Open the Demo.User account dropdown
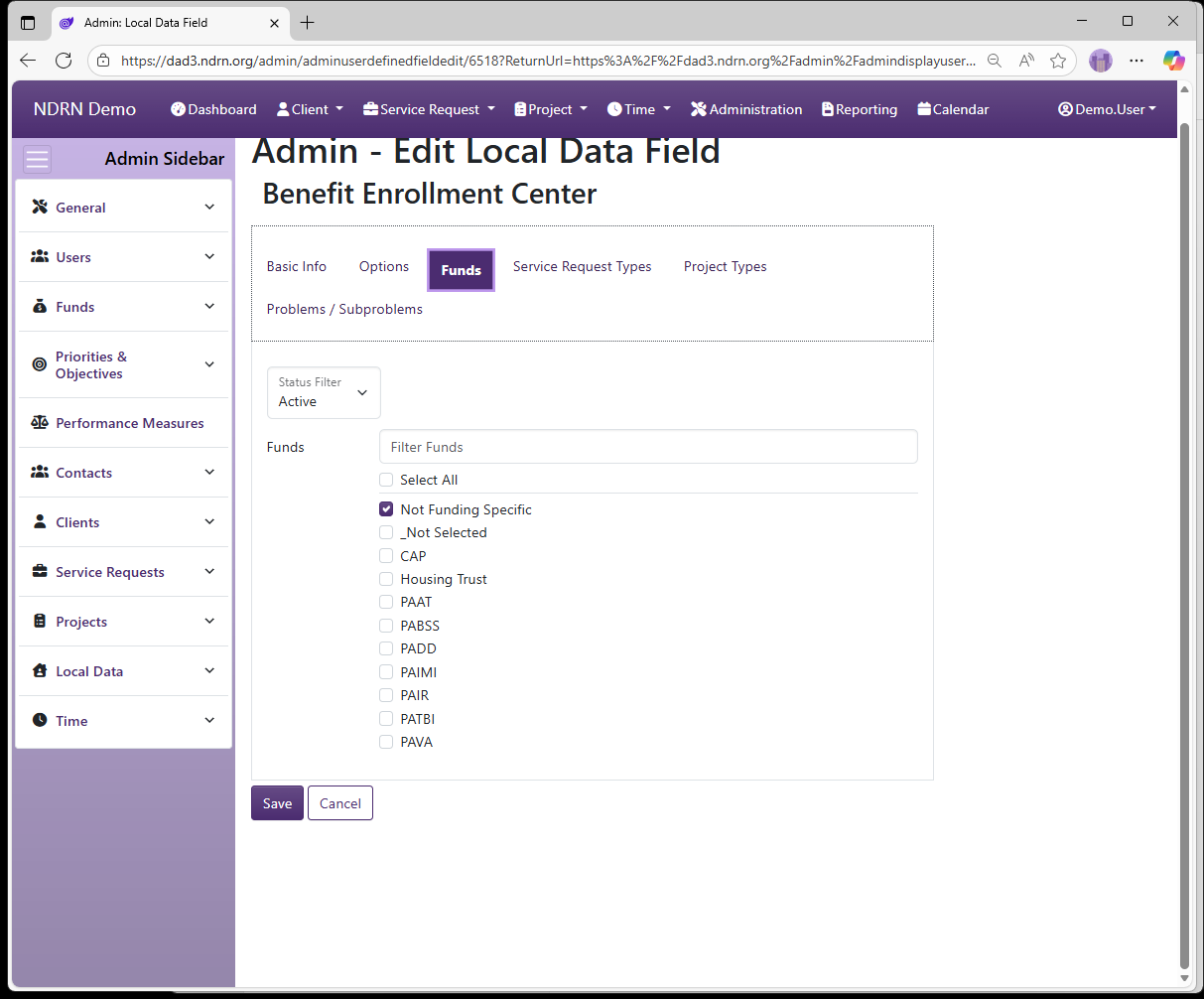Viewport: 1204px width, 999px height. [x=1107, y=109]
